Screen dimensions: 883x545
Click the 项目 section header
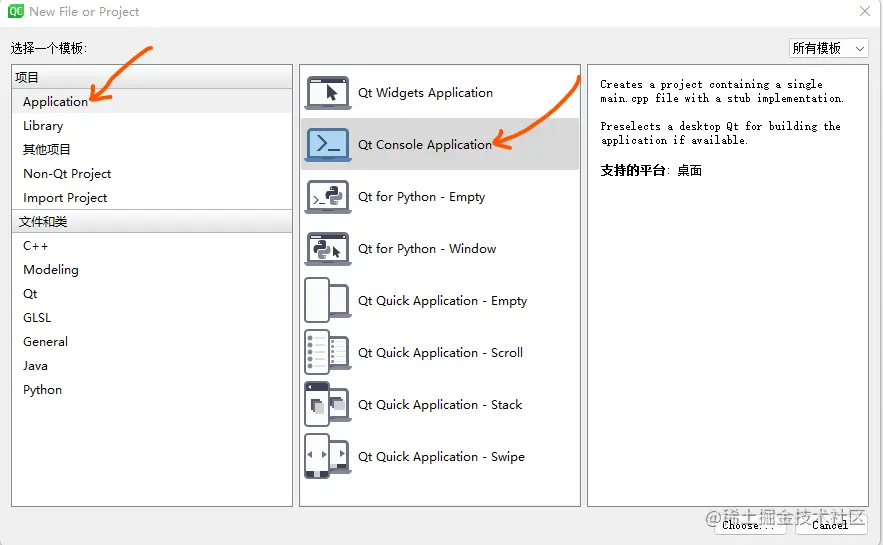[152, 77]
